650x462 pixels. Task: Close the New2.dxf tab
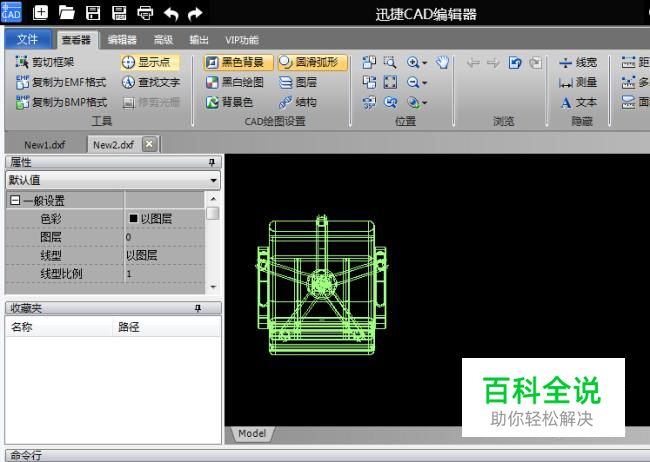149,144
